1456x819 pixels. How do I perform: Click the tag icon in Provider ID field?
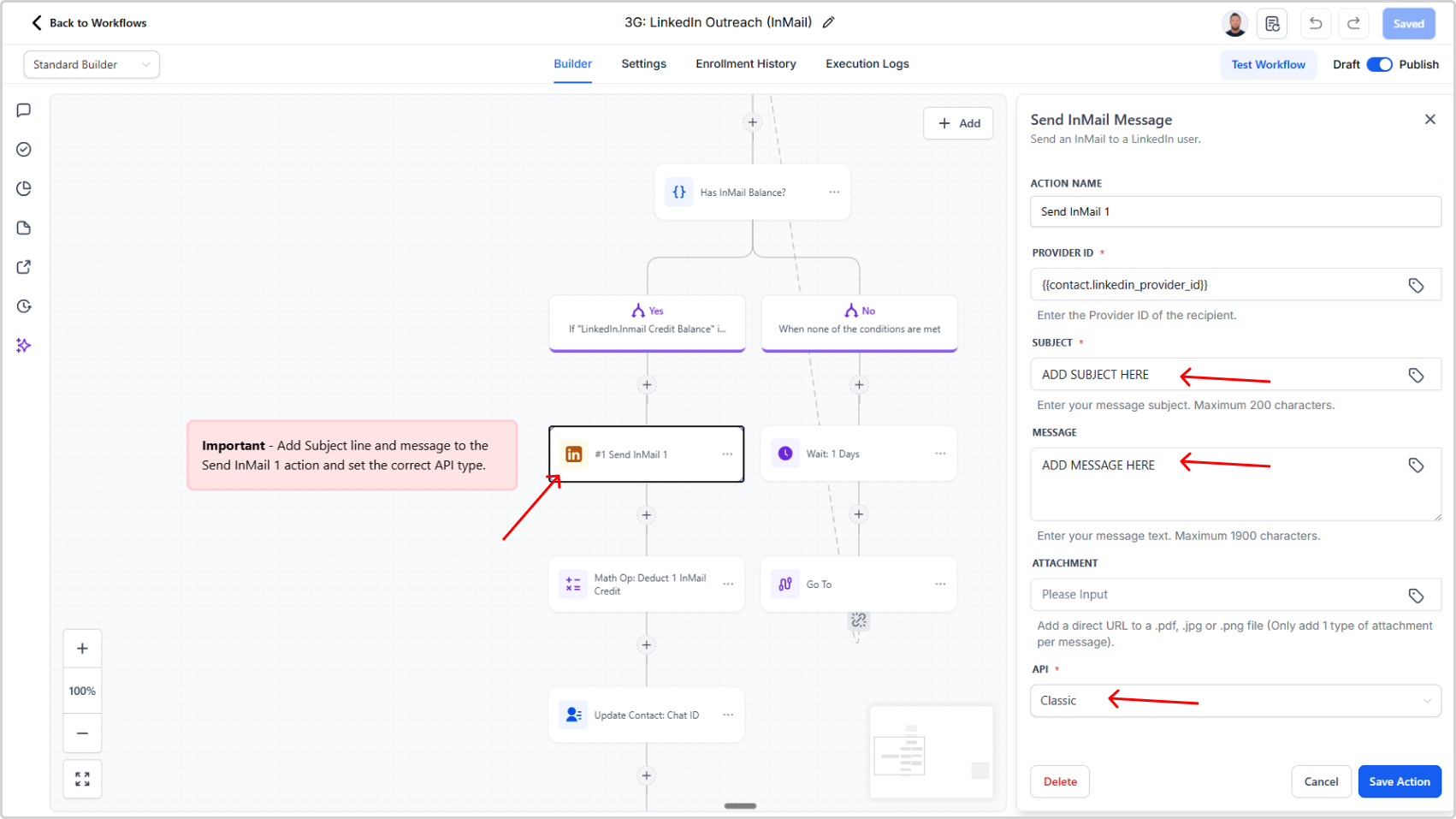click(x=1416, y=285)
